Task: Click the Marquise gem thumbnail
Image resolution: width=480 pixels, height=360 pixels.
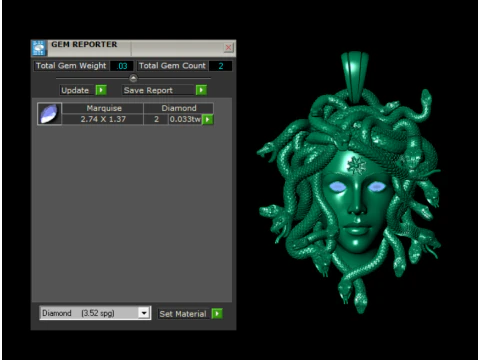Action: [x=49, y=114]
